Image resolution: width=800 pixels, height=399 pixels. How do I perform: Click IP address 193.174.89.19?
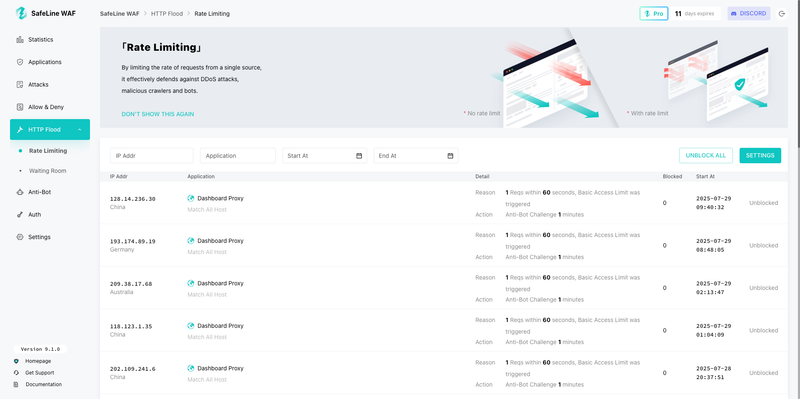133,241
